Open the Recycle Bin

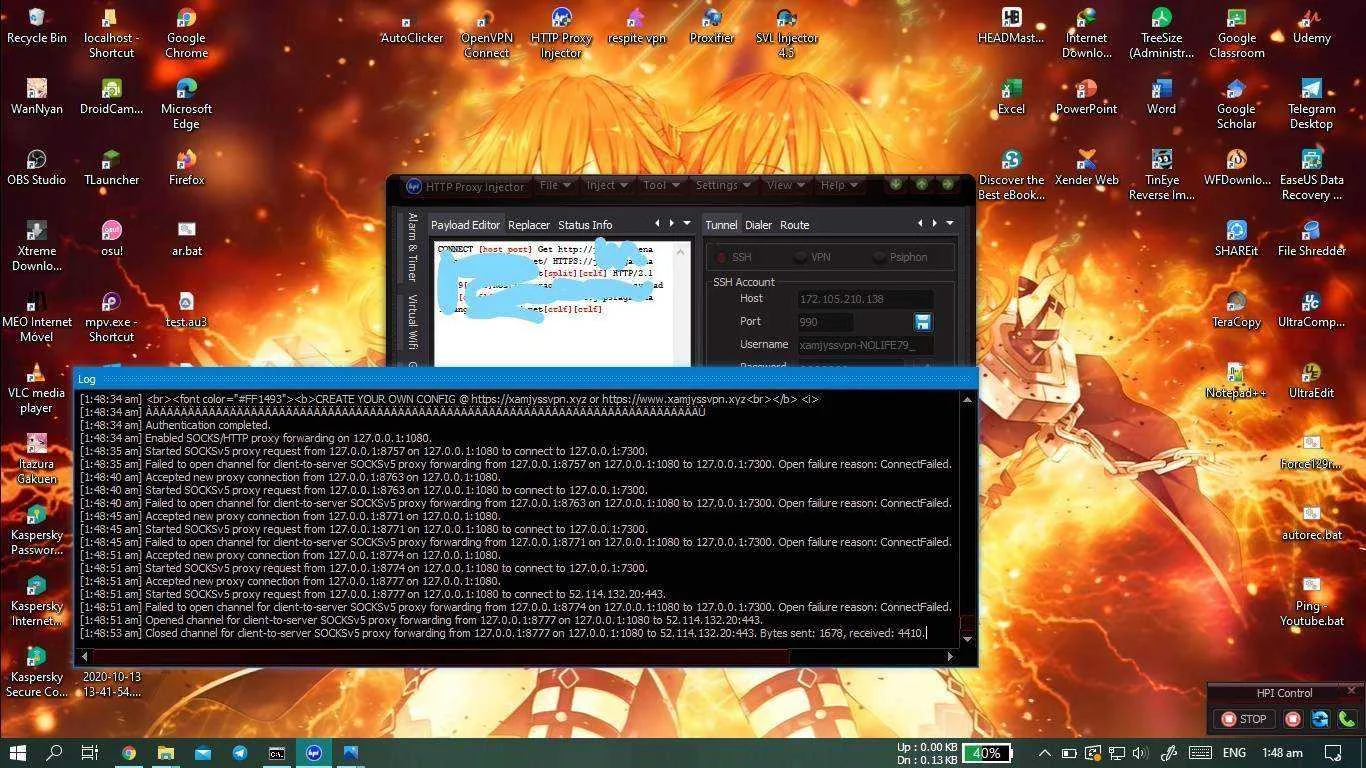click(x=36, y=25)
